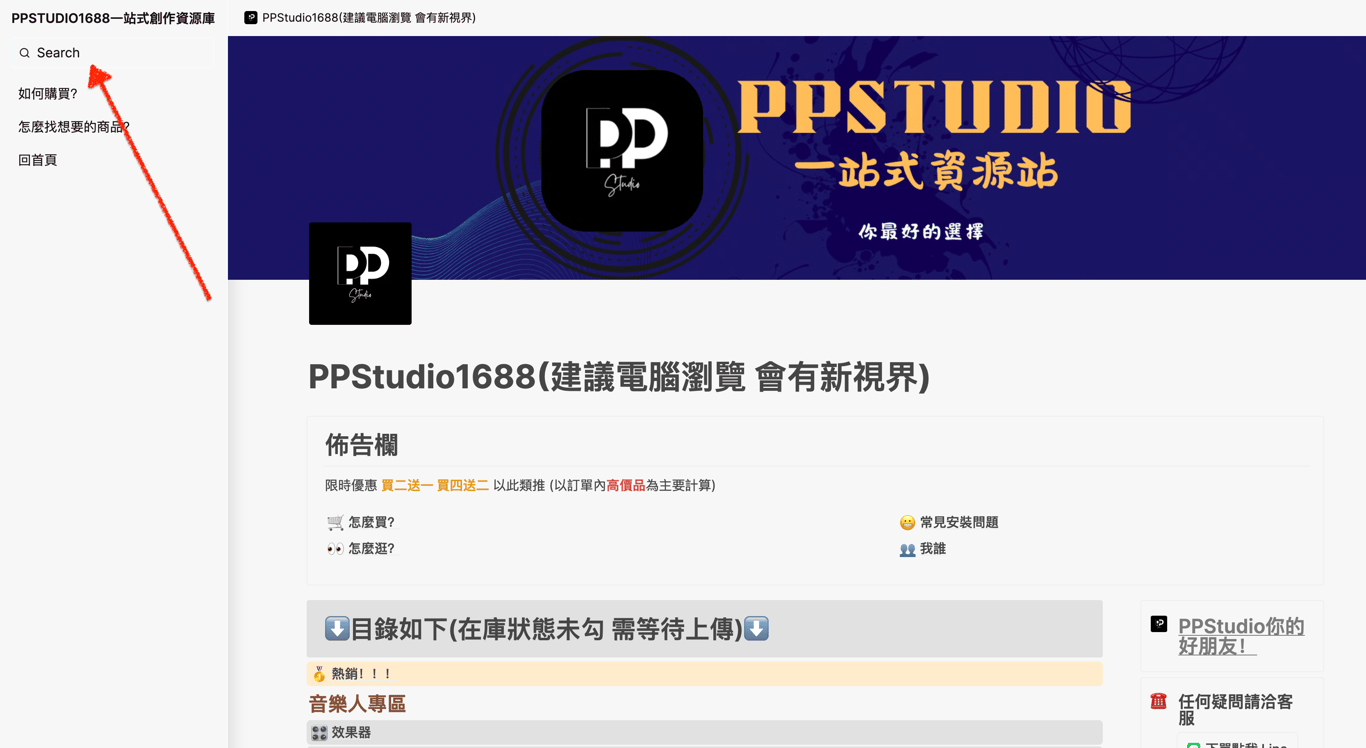Click the 音樂人專區 heading
Screen dimensions: 1366x748
point(357,704)
